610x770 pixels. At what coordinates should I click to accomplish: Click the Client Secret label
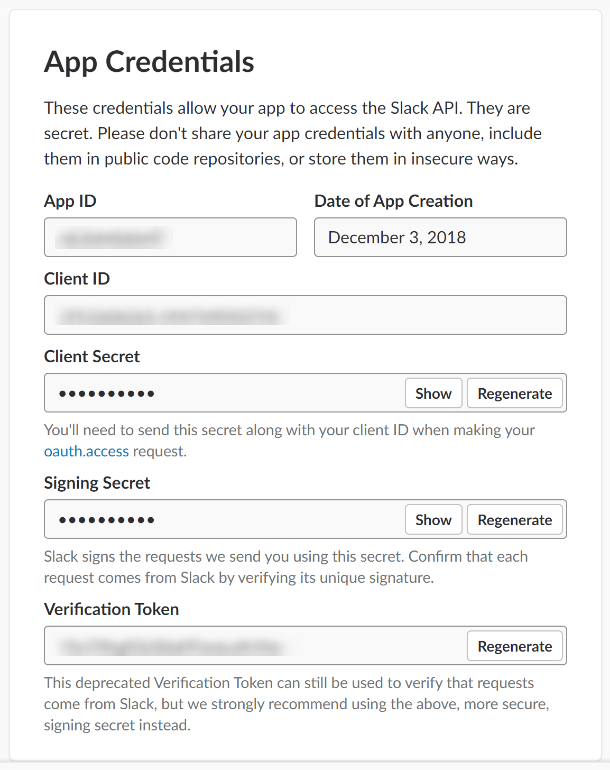92,356
